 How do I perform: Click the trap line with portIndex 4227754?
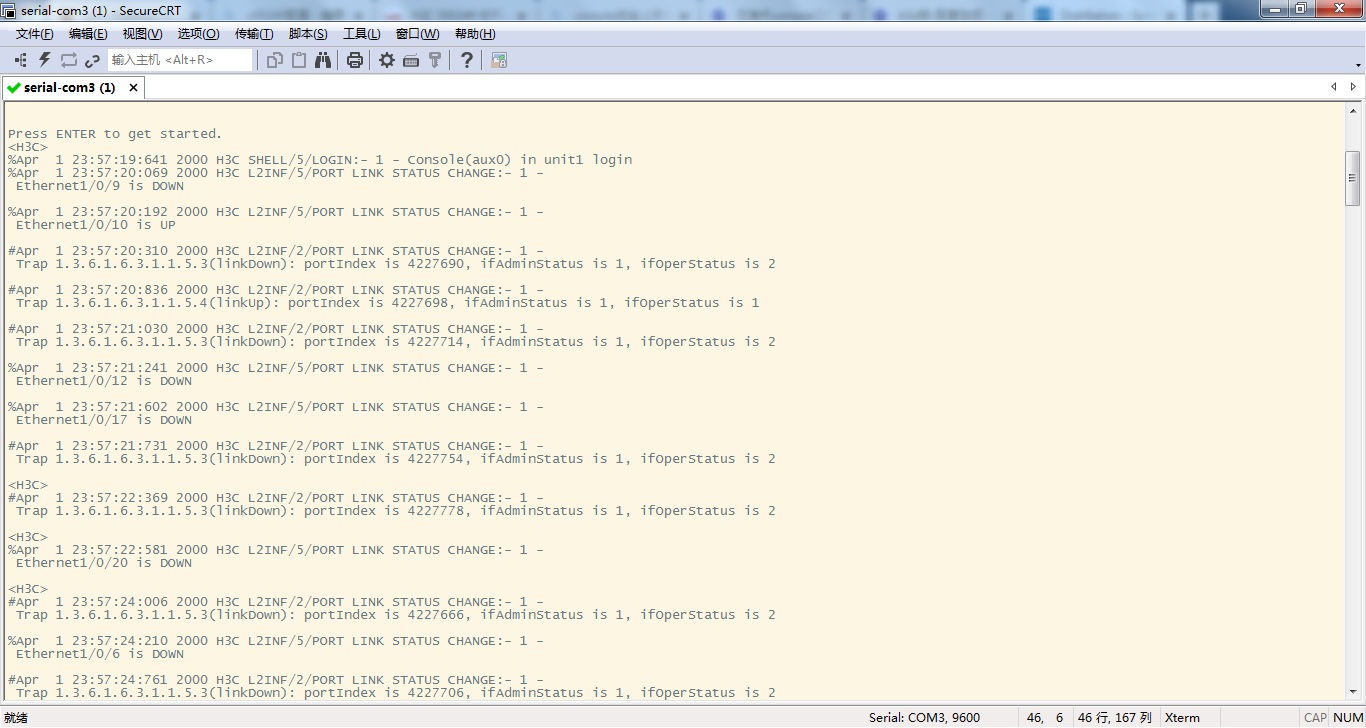pyautogui.click(x=396, y=459)
